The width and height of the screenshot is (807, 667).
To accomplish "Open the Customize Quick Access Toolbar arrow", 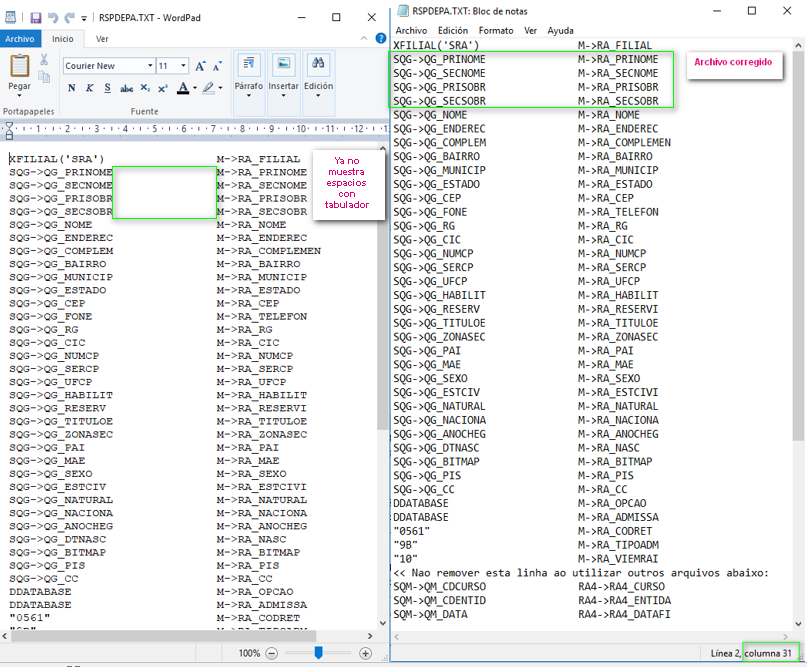I will (x=84, y=19).
